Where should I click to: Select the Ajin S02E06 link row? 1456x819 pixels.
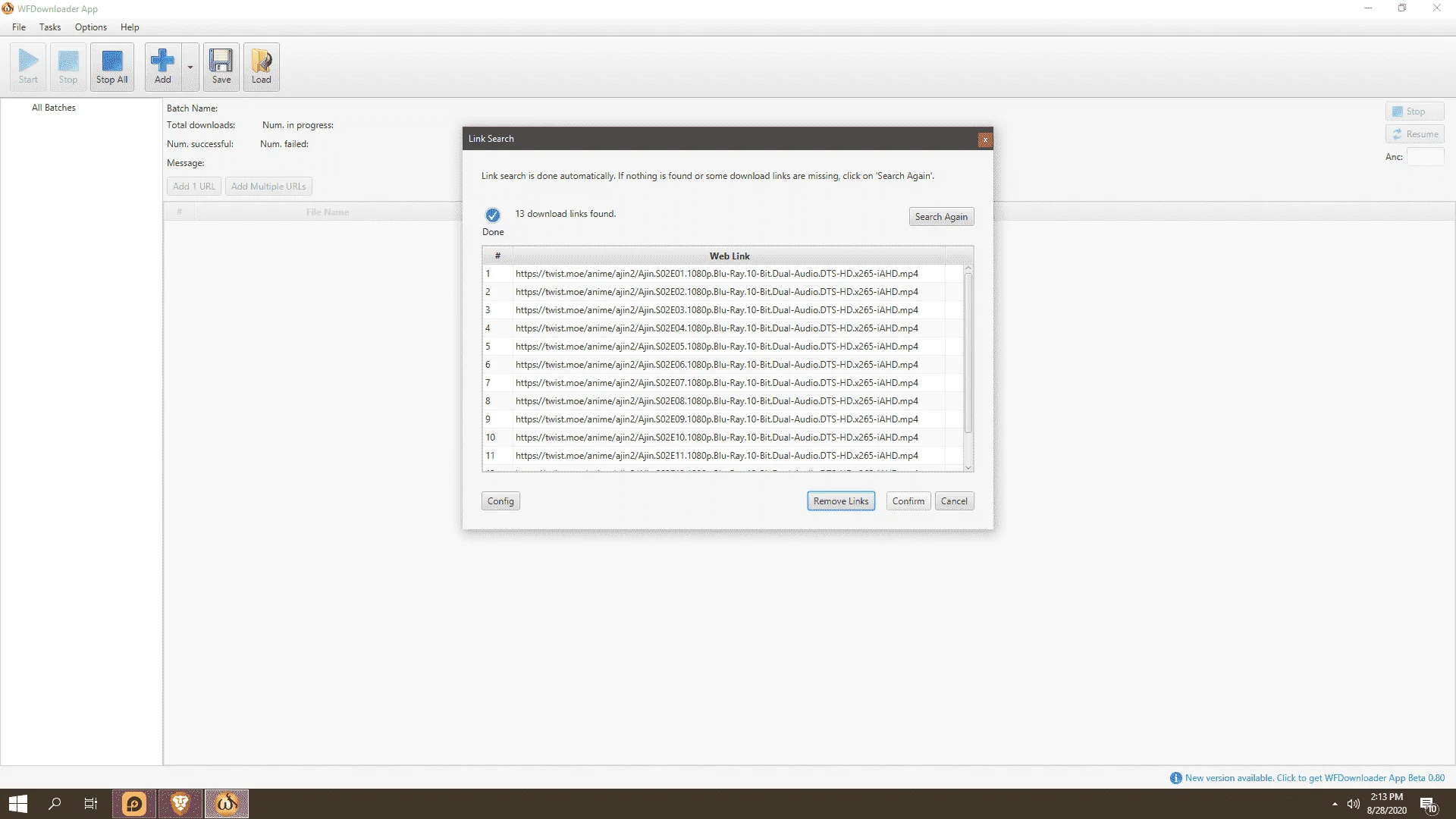pyautogui.click(x=723, y=365)
